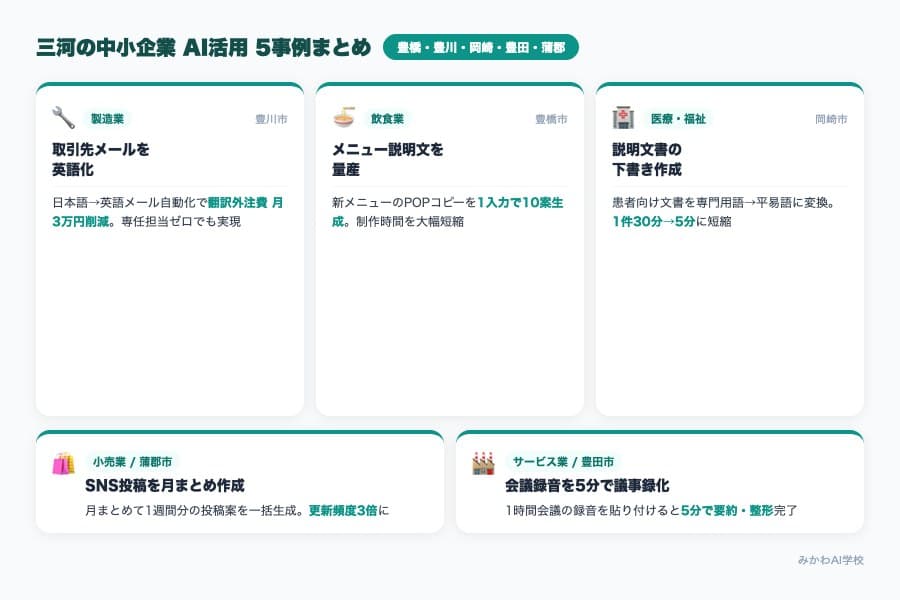This screenshot has width=900, height=600.
Task: Select the ramen bowl icon on the 飲食業 card
Action: [342, 118]
